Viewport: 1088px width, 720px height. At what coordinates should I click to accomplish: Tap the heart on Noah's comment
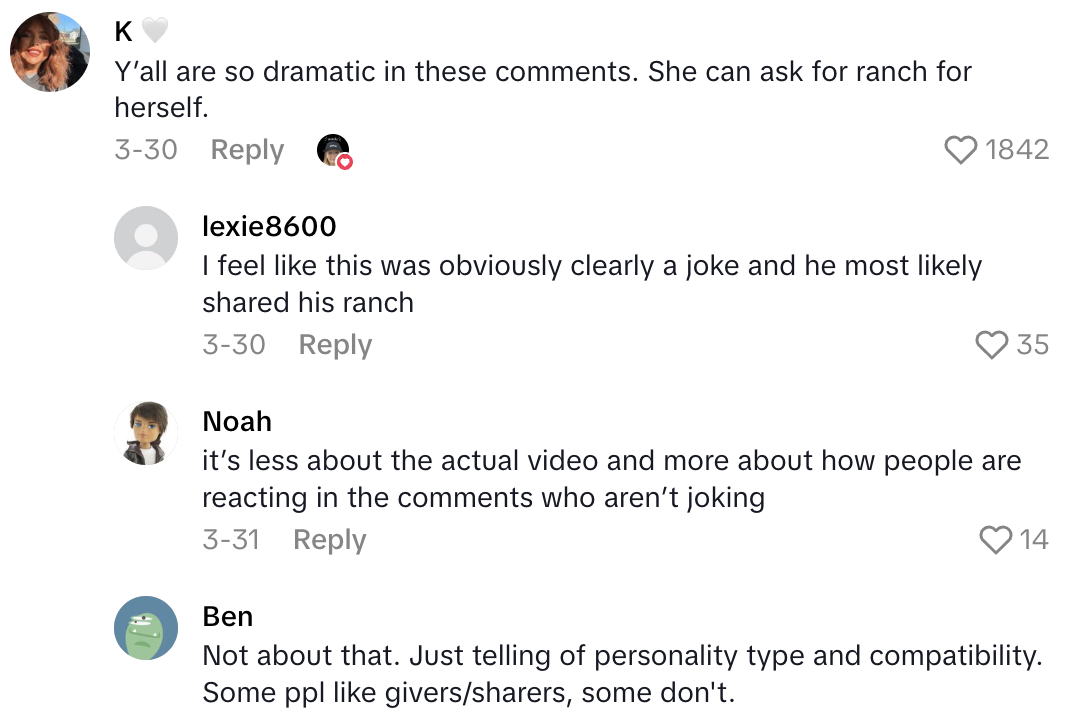tap(996, 540)
